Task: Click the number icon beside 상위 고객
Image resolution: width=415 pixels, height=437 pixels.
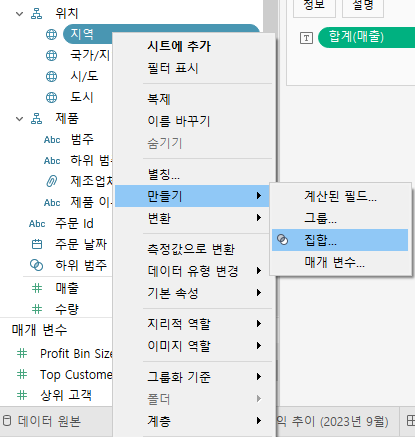Action: click(22, 395)
